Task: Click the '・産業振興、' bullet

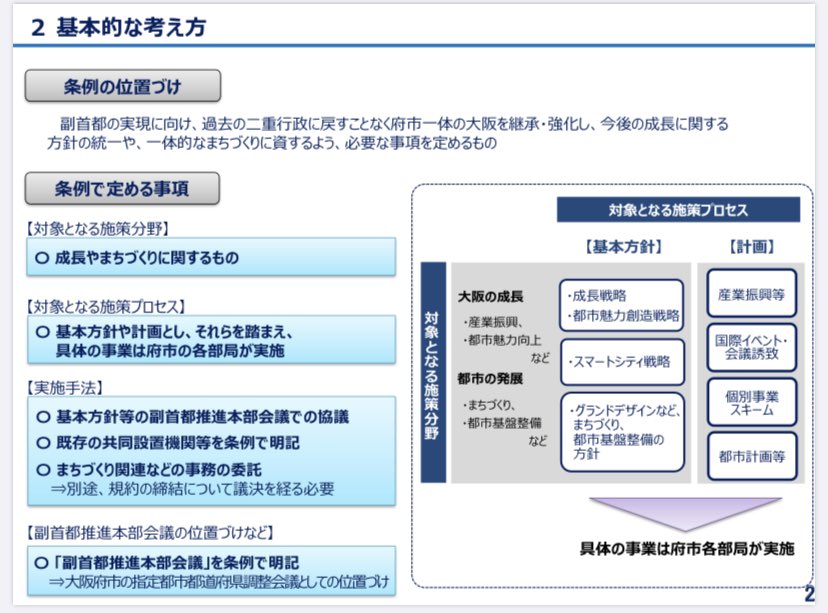Action: point(493,322)
